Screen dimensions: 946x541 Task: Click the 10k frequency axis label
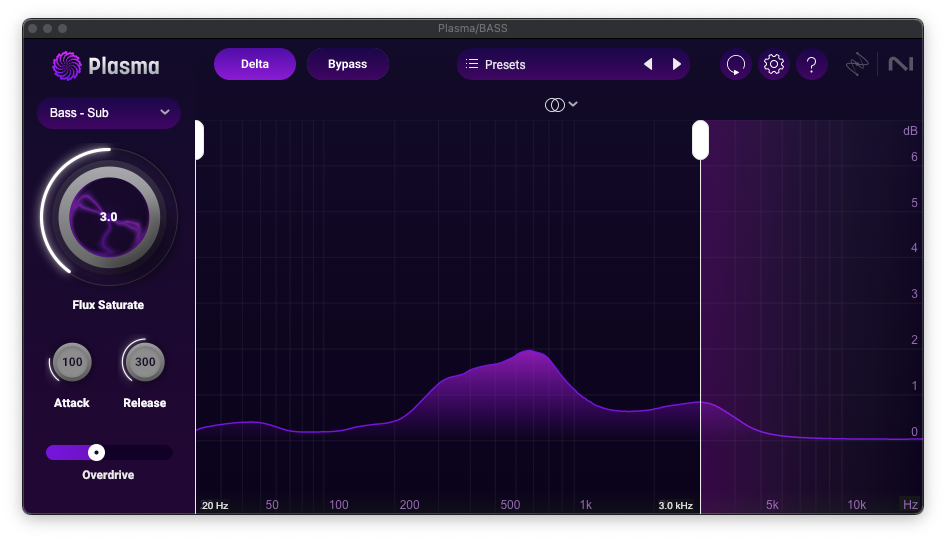pyautogui.click(x=856, y=505)
